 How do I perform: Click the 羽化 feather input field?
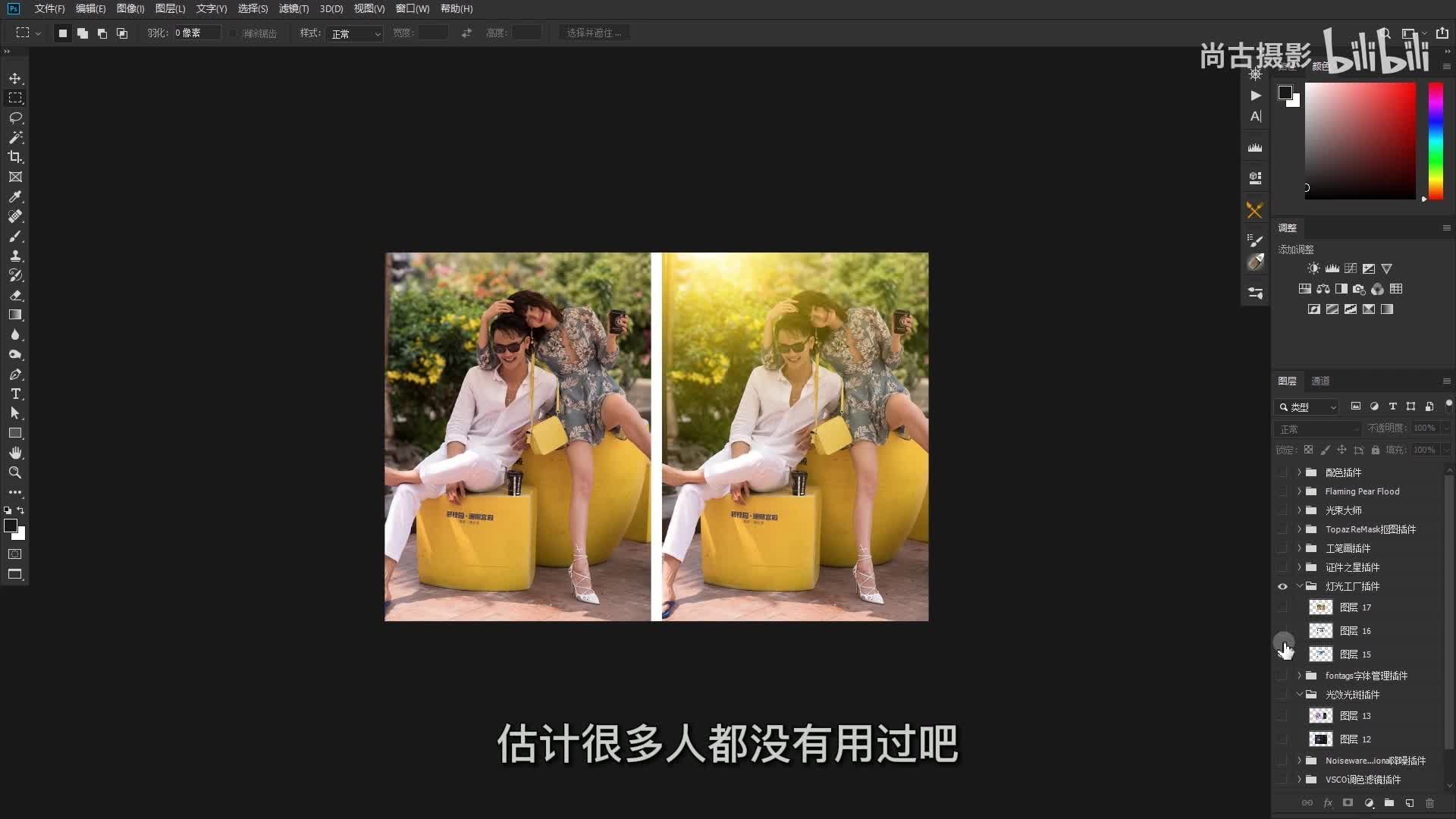tap(196, 33)
